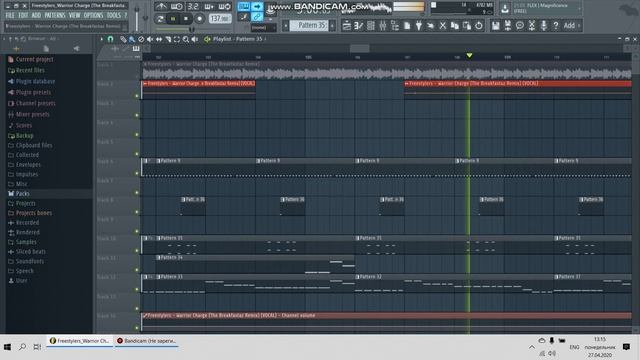Image resolution: width=640 pixels, height=360 pixels.
Task: Select the Slip tool in the Playlist
Action: (x=159, y=39)
